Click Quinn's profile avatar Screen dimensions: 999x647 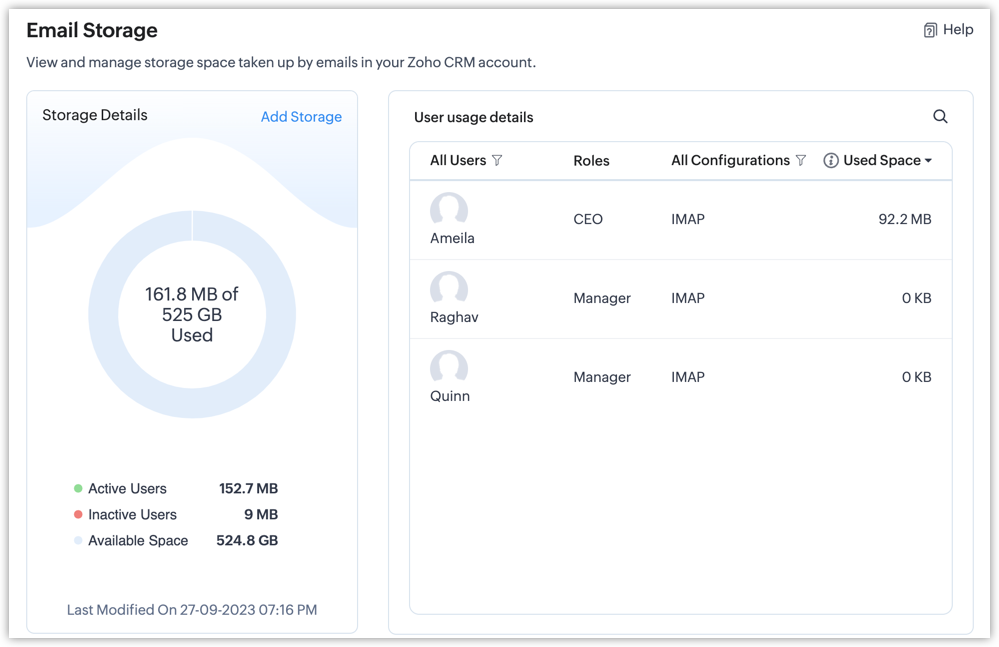point(449,368)
